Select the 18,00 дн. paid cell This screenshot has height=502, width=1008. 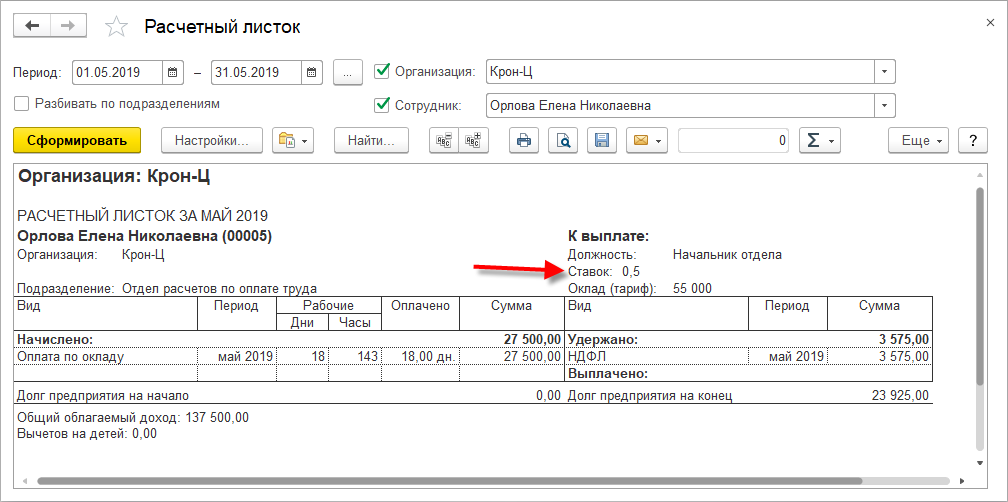click(x=420, y=355)
